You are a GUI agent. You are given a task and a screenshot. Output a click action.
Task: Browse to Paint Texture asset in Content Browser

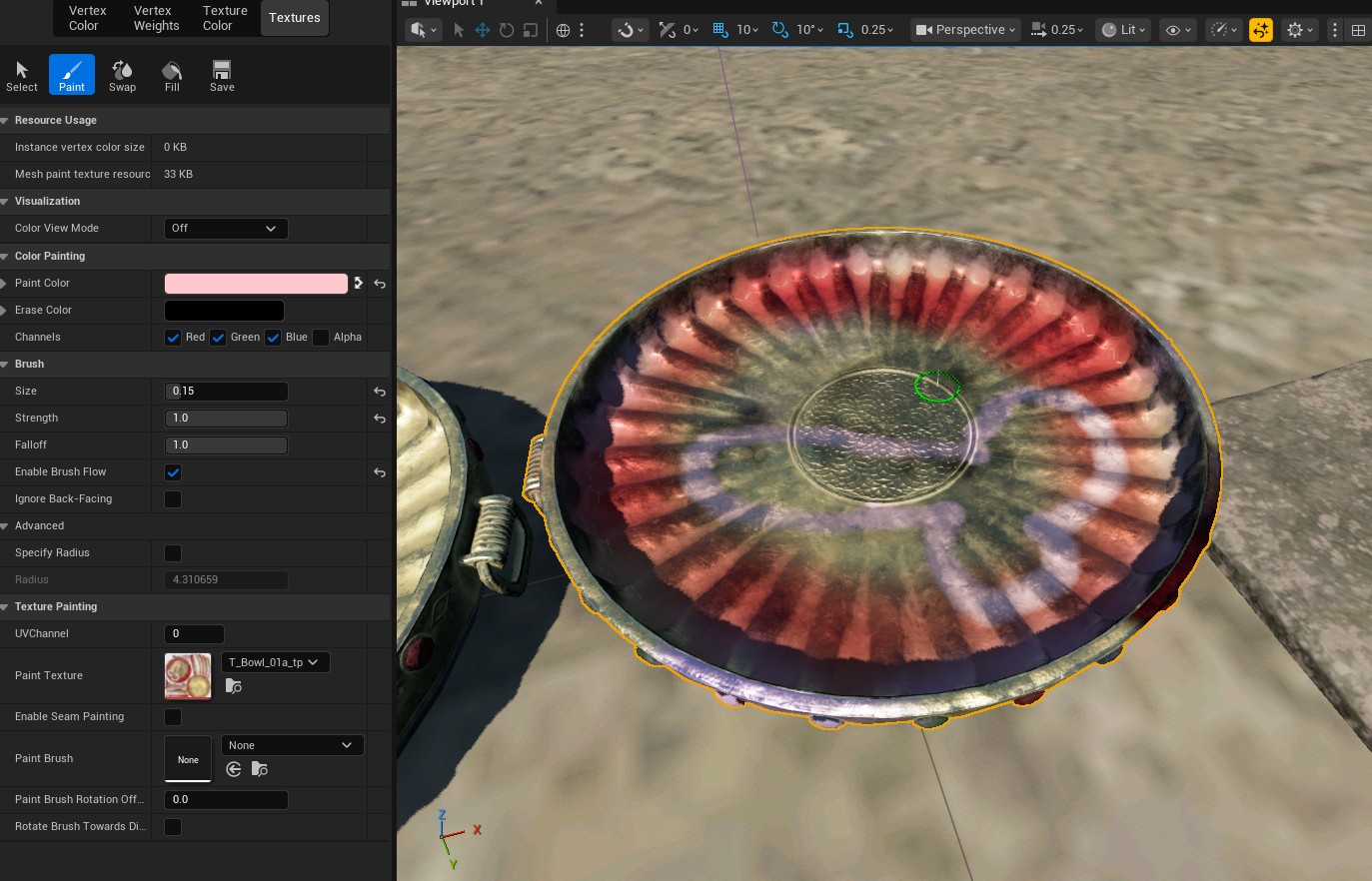[x=233, y=686]
